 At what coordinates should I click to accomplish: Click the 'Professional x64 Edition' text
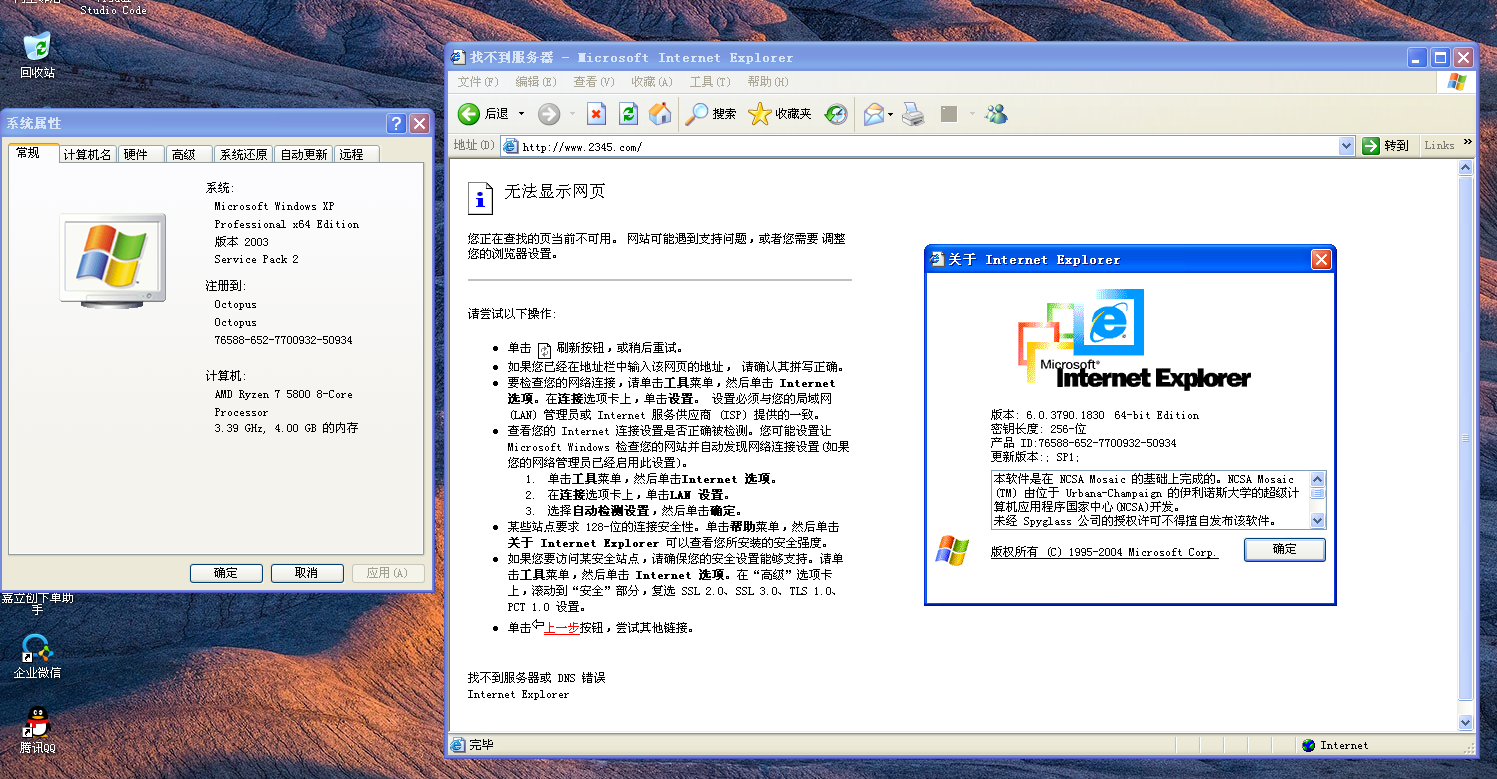[x=286, y=224]
